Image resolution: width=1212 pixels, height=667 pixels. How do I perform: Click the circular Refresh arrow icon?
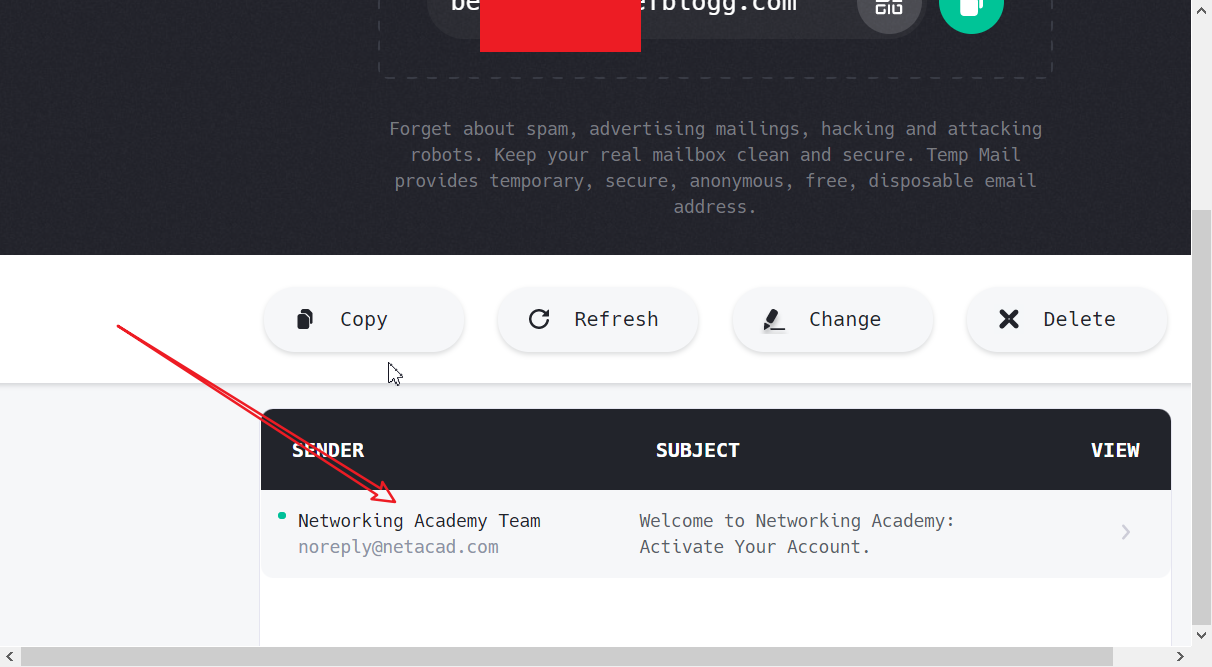539,319
